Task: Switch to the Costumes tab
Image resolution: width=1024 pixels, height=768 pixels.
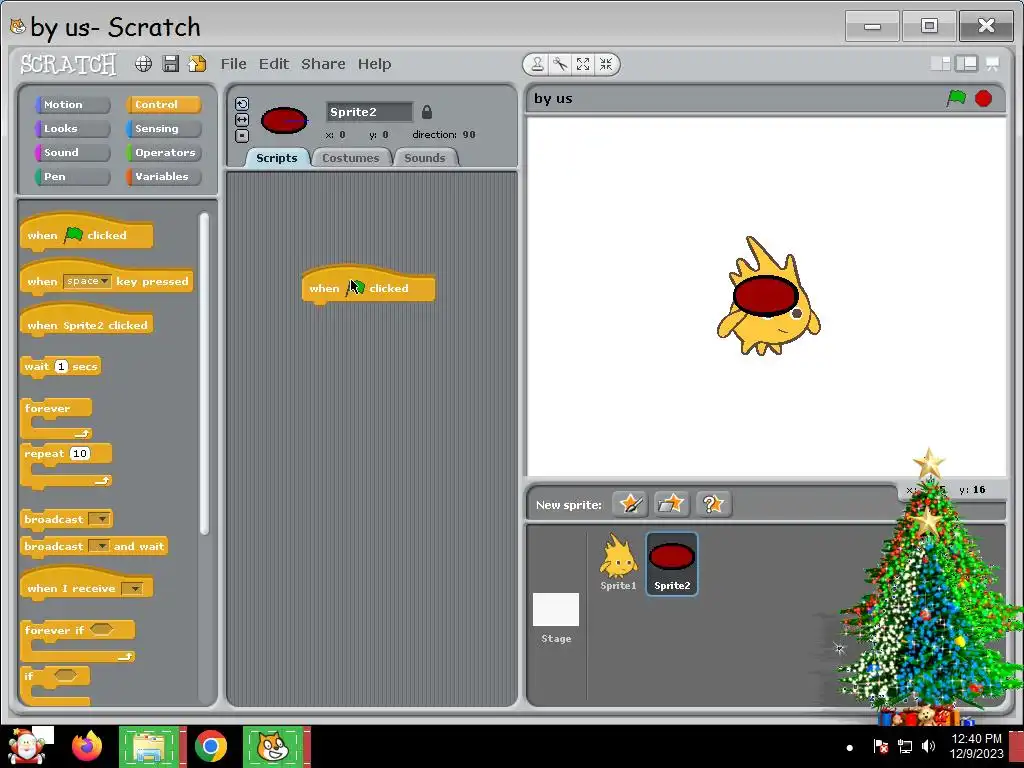Action: [351, 158]
